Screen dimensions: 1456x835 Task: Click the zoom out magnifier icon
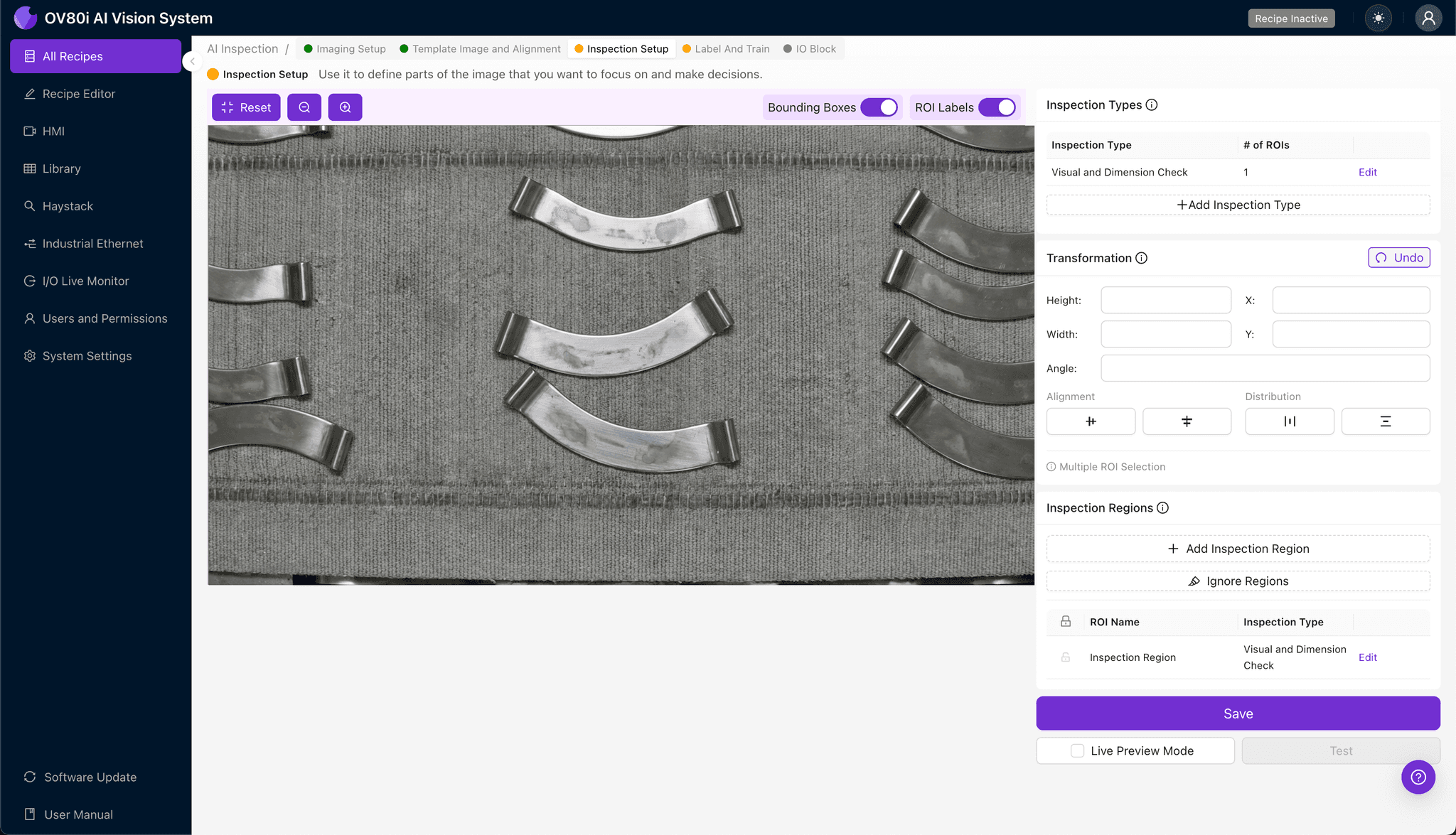pyautogui.click(x=304, y=107)
